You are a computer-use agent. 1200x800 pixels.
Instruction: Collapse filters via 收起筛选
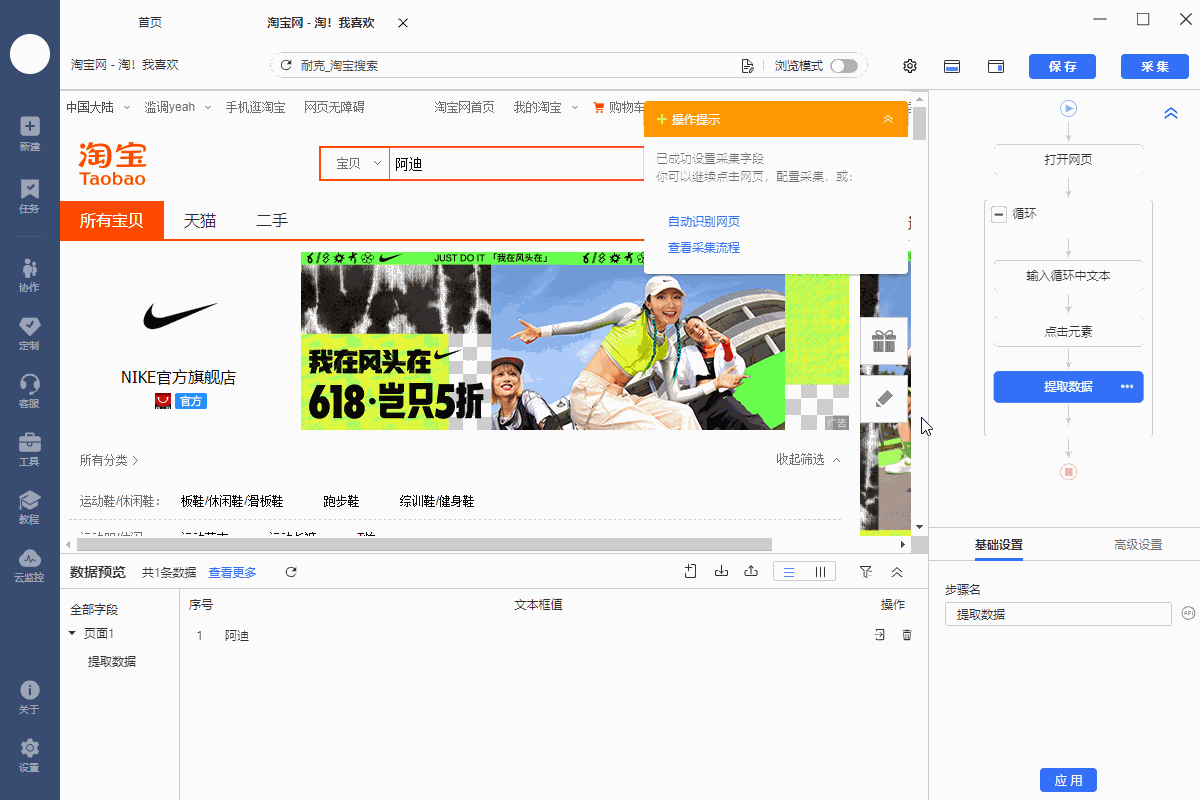808,459
